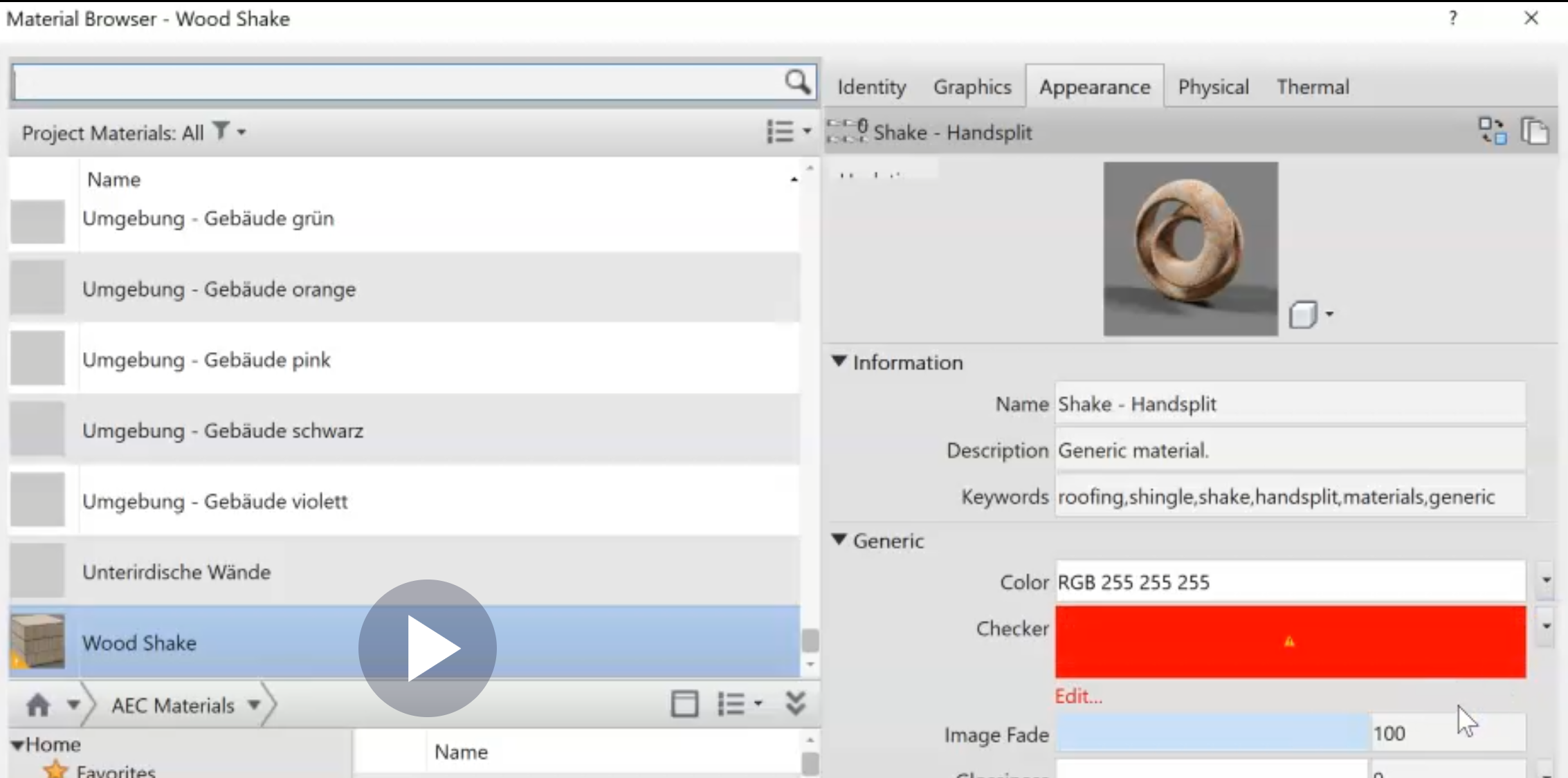
Task: Click the red Edit... link
Action: pyautogui.click(x=1078, y=696)
